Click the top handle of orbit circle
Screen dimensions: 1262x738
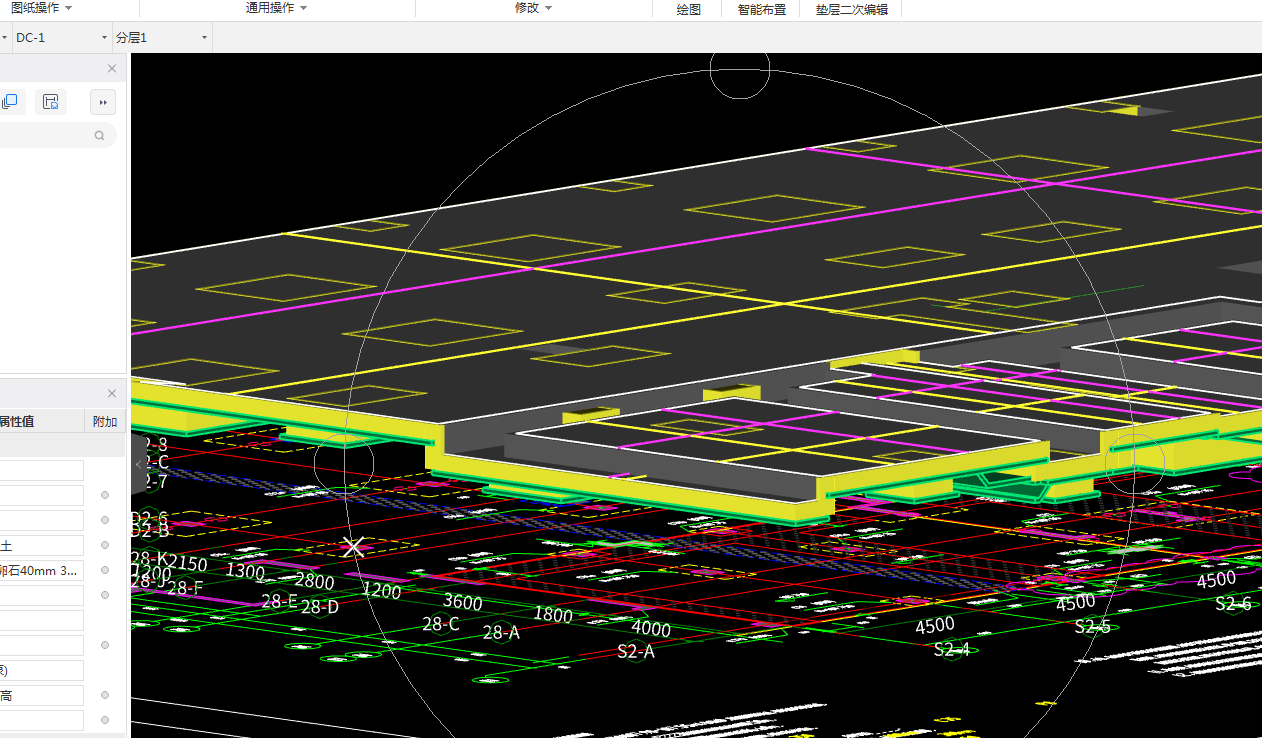740,69
